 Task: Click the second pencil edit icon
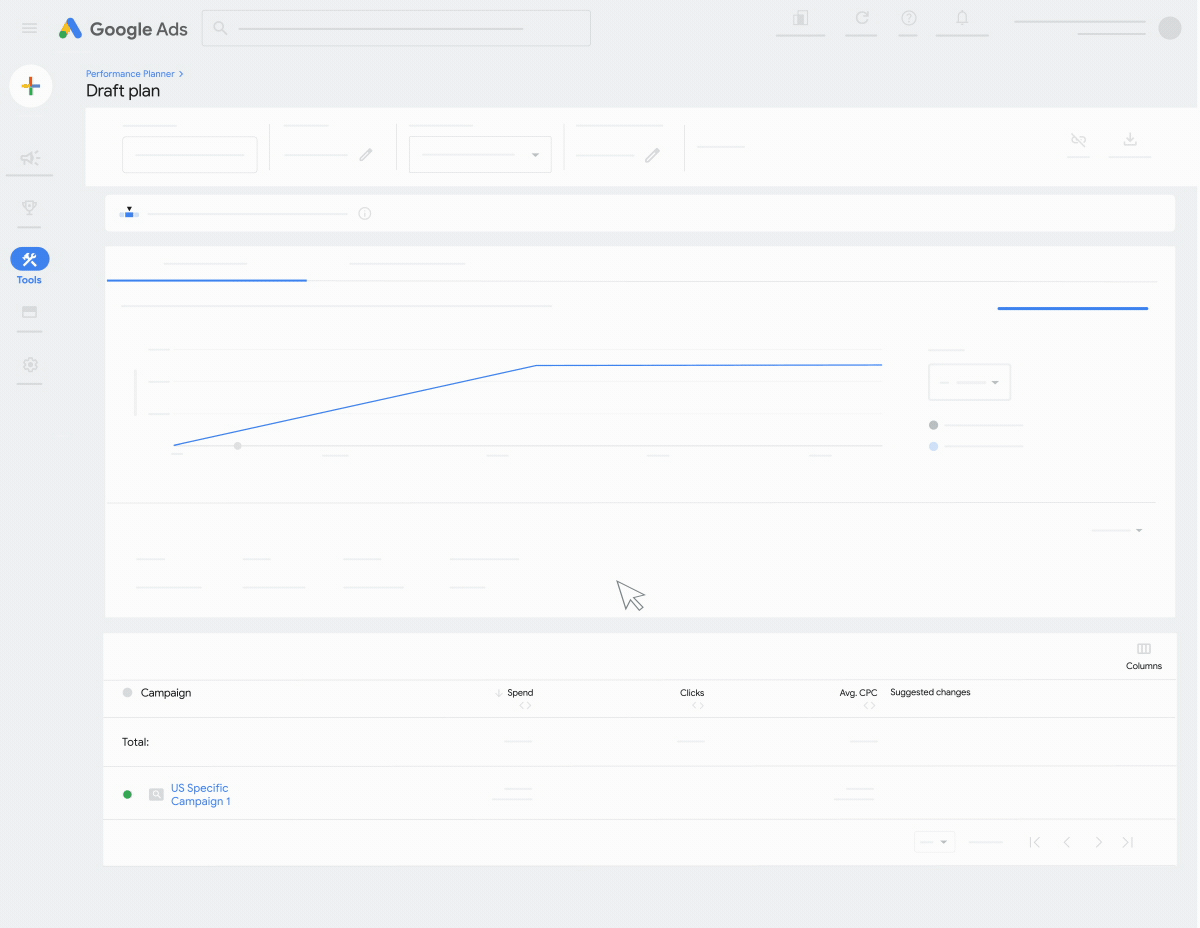(652, 155)
